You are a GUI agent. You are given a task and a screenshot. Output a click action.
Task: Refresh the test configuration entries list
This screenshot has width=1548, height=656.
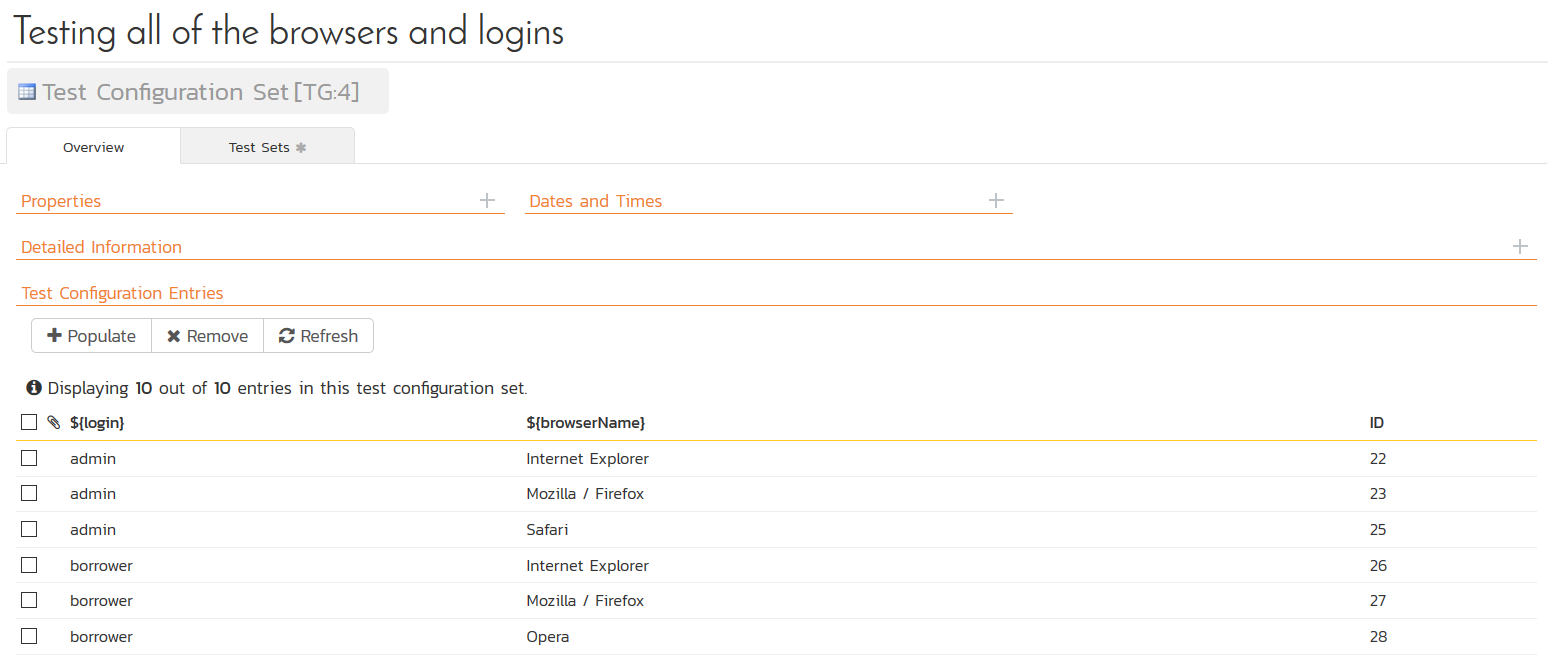[x=318, y=336]
